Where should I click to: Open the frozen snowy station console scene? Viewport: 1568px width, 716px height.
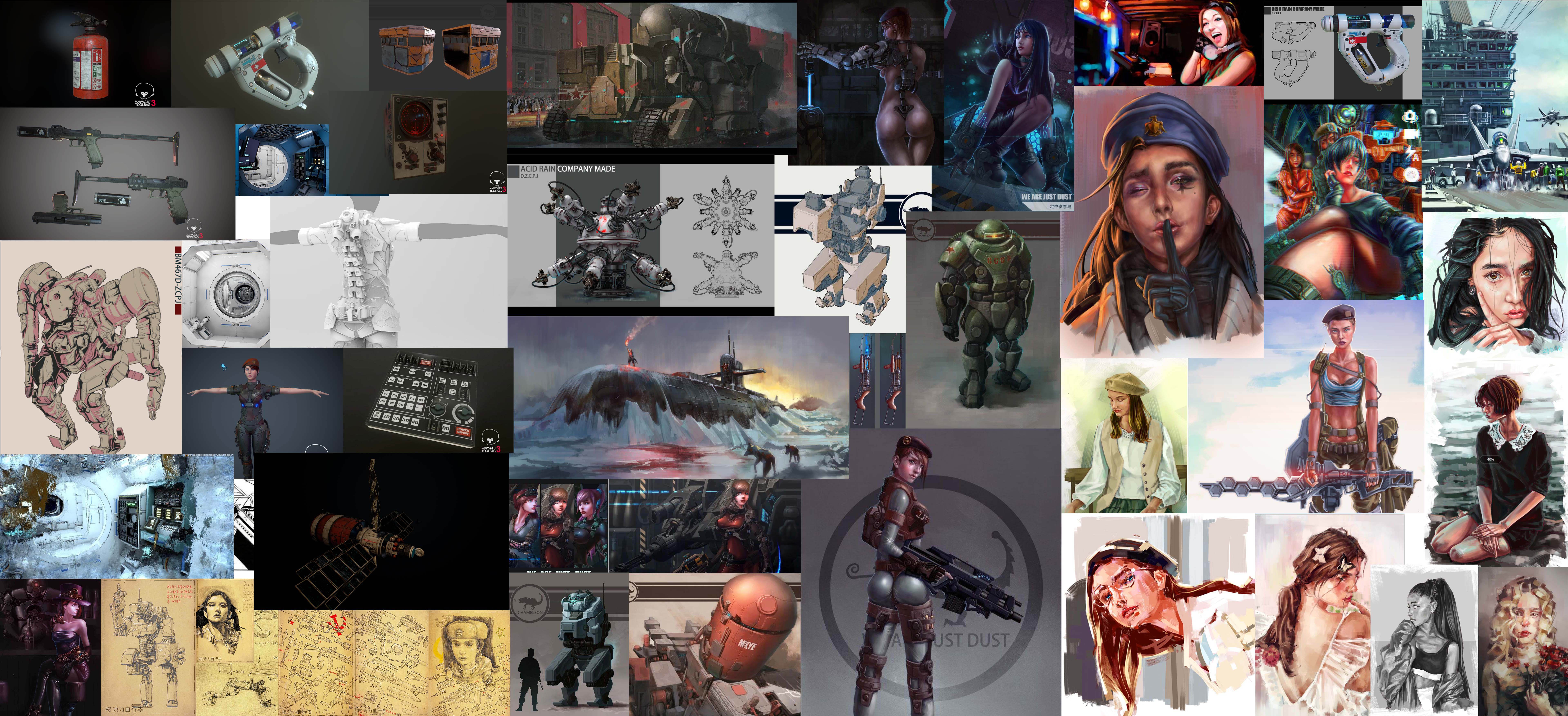click(x=117, y=516)
